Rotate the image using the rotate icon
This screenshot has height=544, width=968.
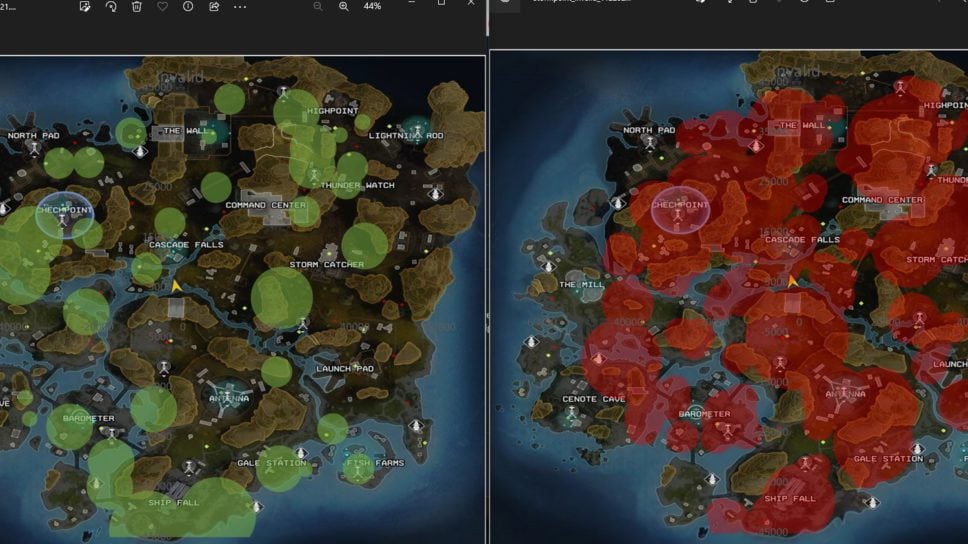(x=111, y=6)
